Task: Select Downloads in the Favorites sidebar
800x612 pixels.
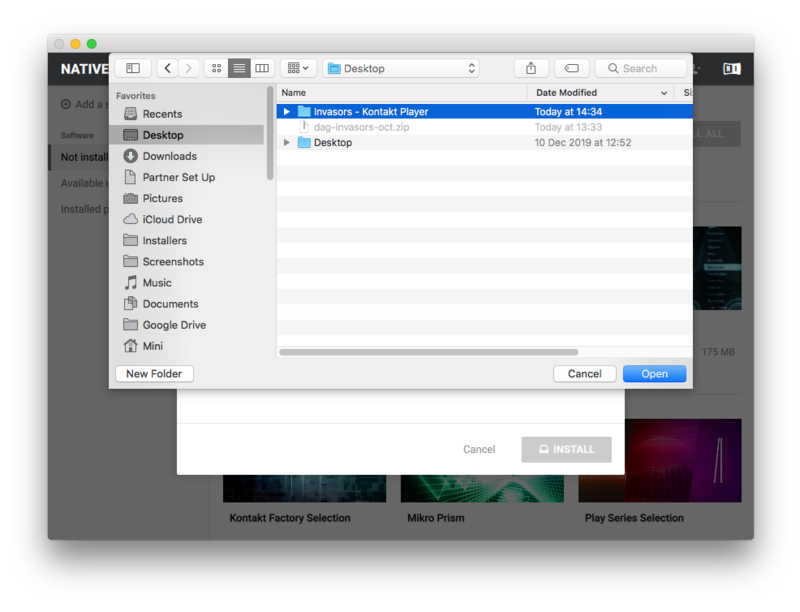Action: tap(169, 156)
